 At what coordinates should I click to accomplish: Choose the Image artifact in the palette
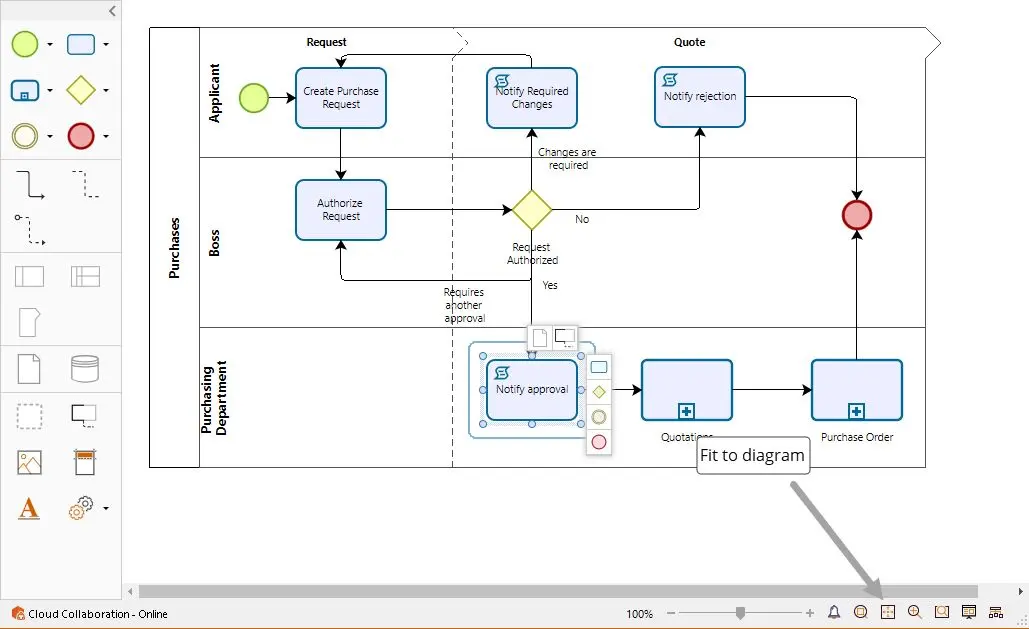(29, 463)
